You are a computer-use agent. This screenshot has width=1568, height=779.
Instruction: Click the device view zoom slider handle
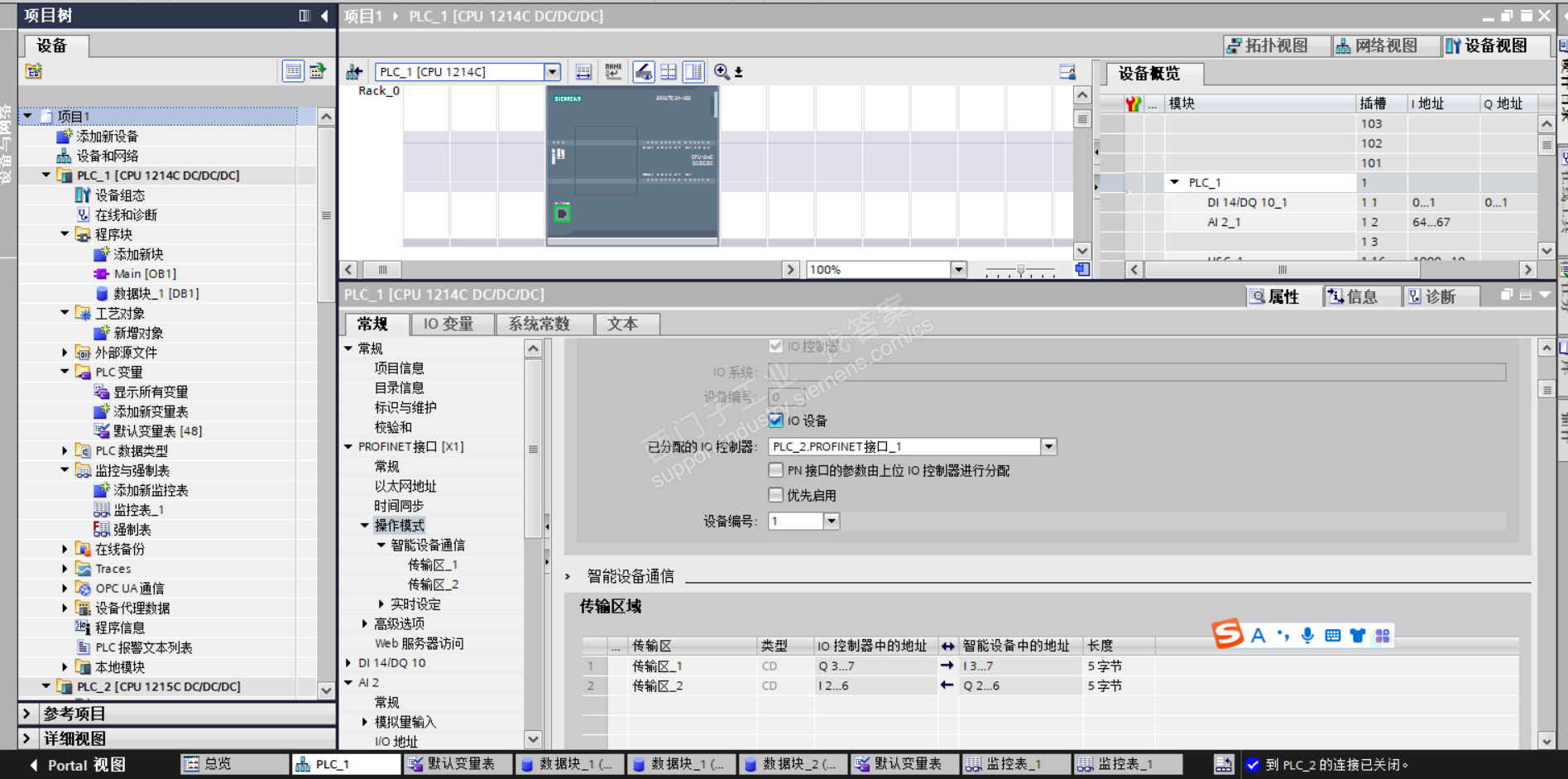(x=1020, y=270)
